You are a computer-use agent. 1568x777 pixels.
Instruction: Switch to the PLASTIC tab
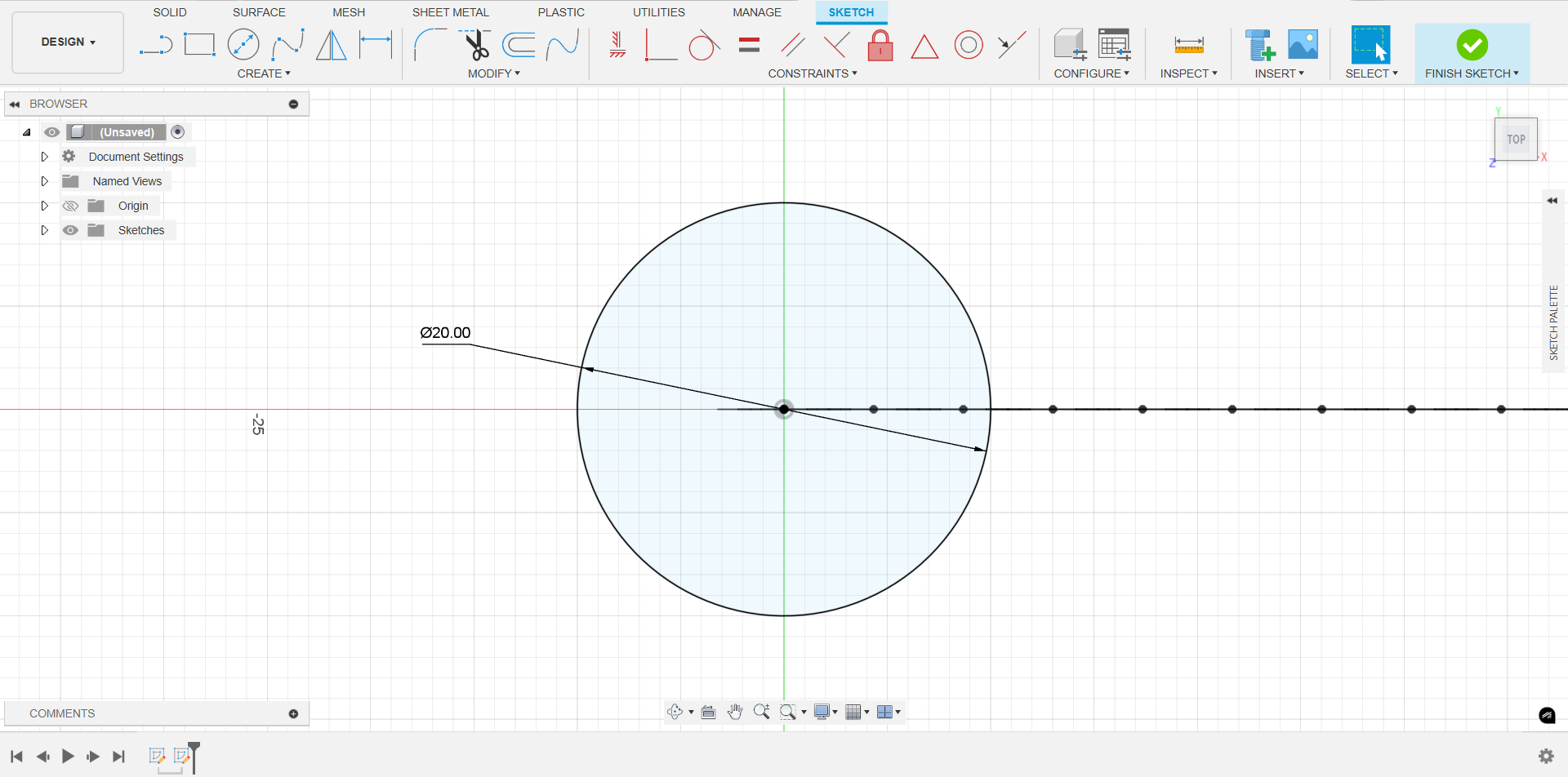[x=561, y=12]
